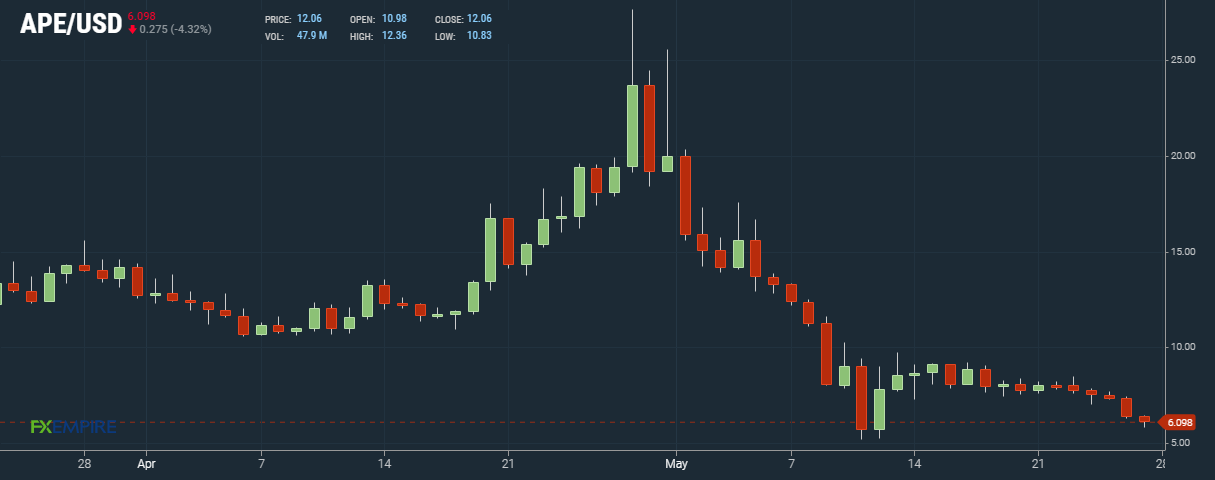Select the Apr label on the time axis

pyautogui.click(x=147, y=464)
